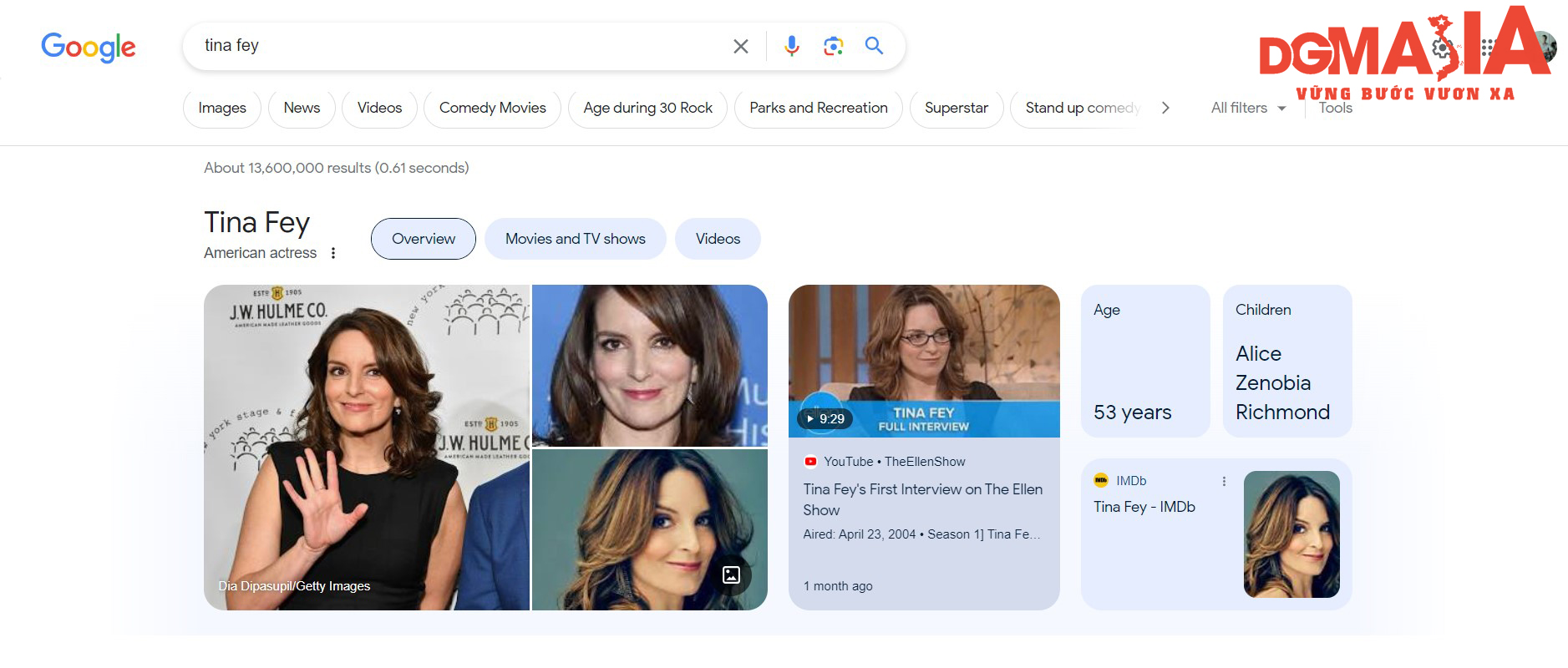Image resolution: width=1568 pixels, height=668 pixels.
Task: View more images via the picture icon
Action: [731, 574]
